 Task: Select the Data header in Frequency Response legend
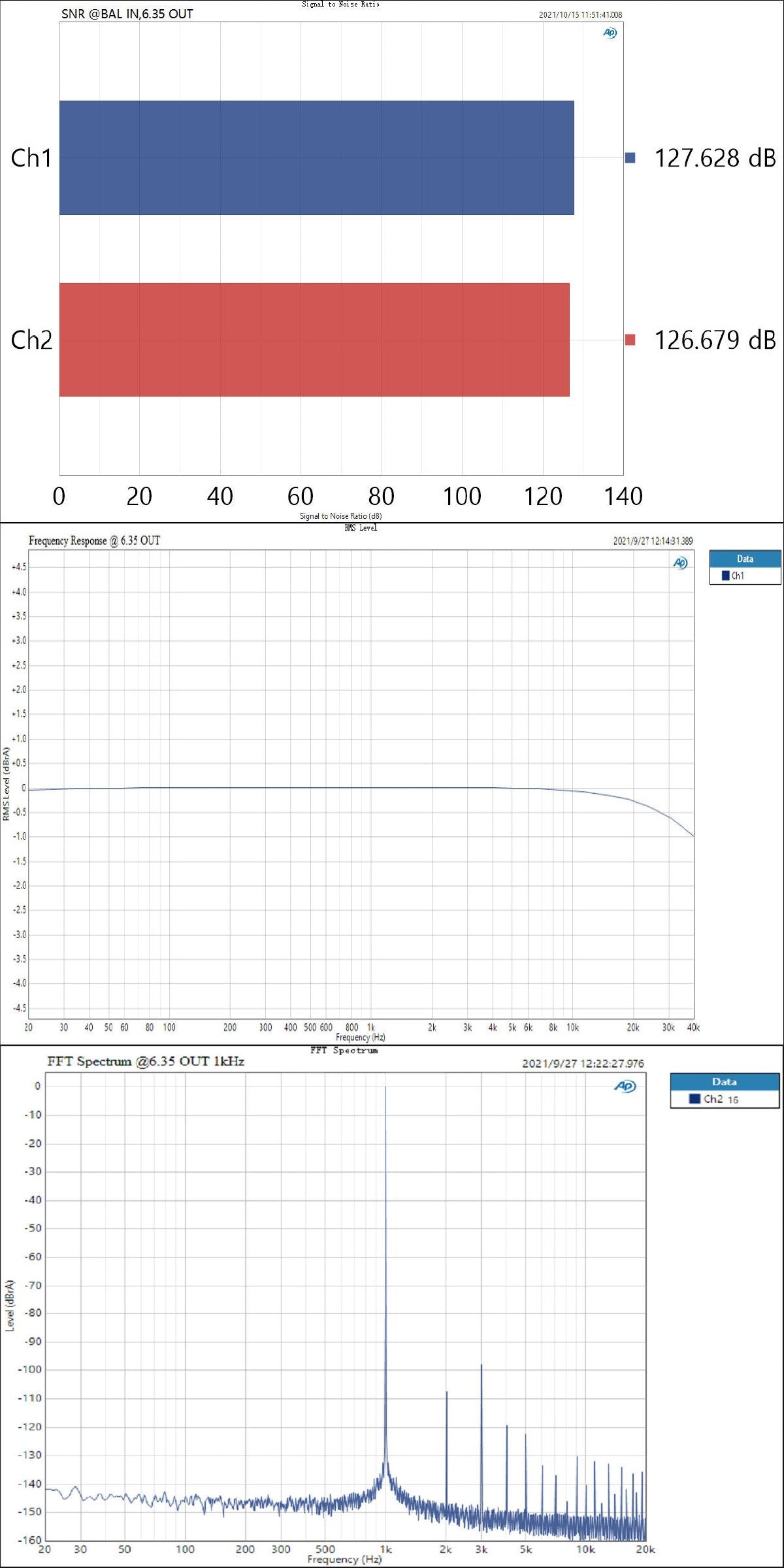tap(745, 559)
